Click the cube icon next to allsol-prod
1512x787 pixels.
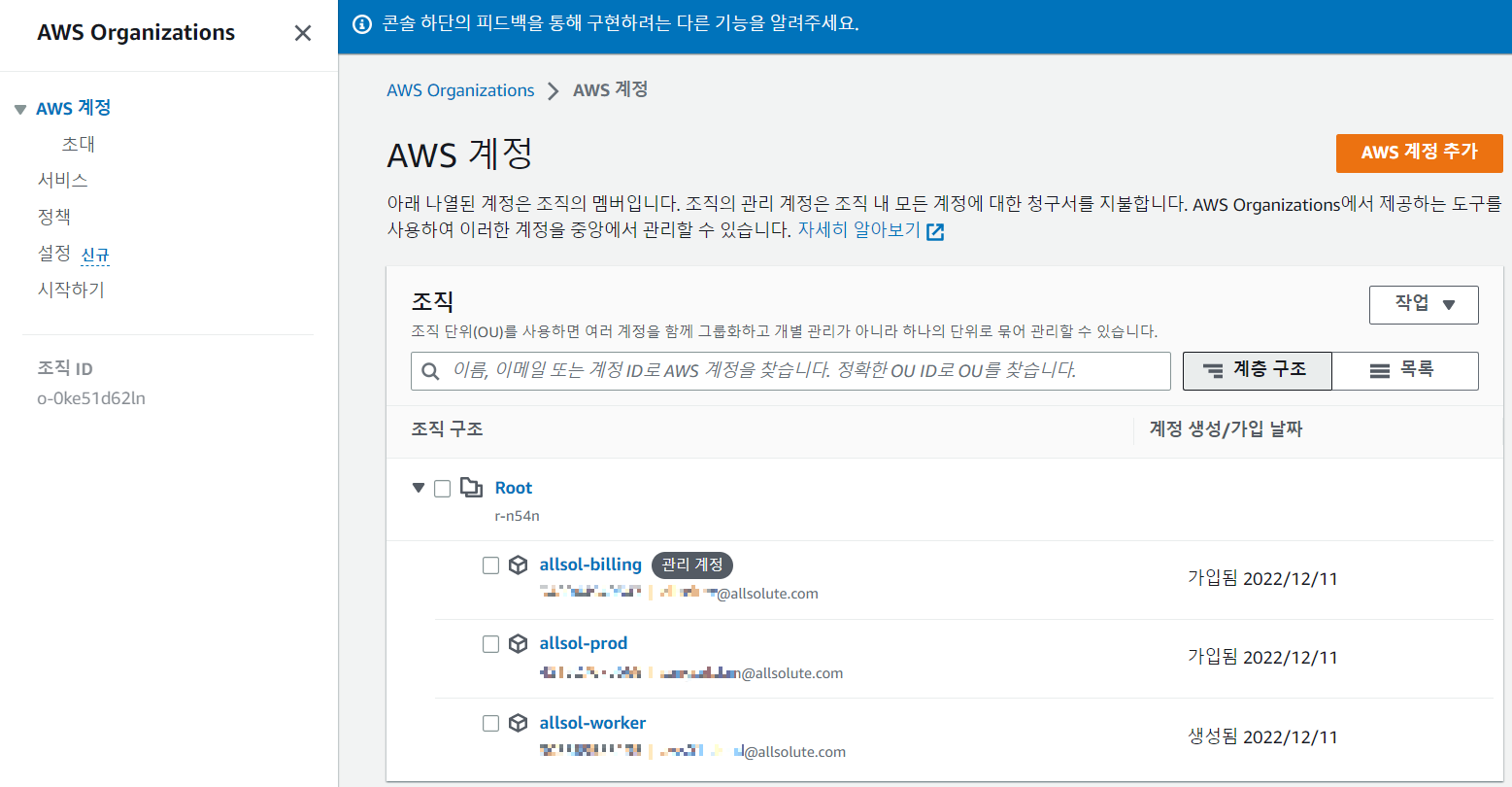pos(519,643)
